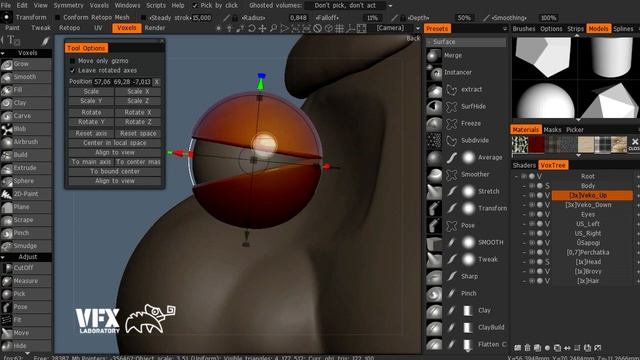
Task: Collapse the Adjust tool group
Action: pos(3,257)
